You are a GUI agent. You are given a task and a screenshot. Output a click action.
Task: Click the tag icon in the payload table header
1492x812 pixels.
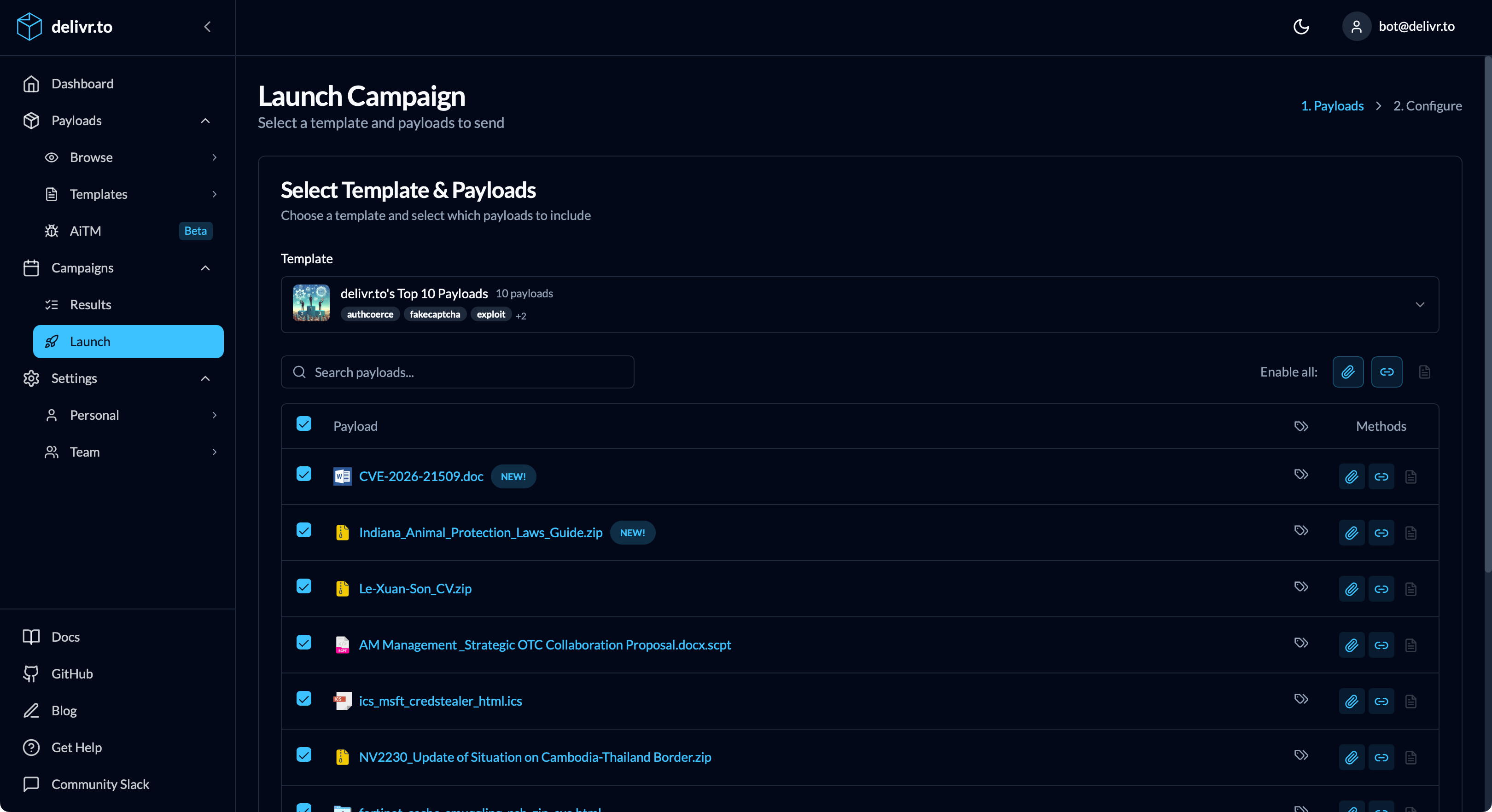1301,426
